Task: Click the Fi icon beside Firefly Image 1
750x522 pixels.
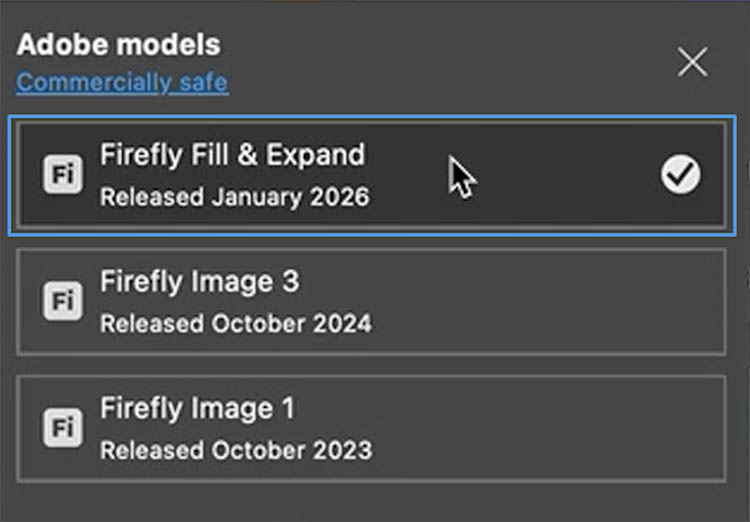Action: tap(63, 428)
